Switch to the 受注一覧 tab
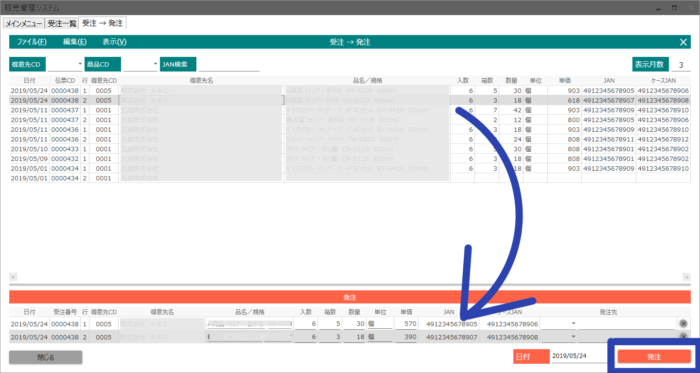Screen dimensions: 700x373 point(62,24)
